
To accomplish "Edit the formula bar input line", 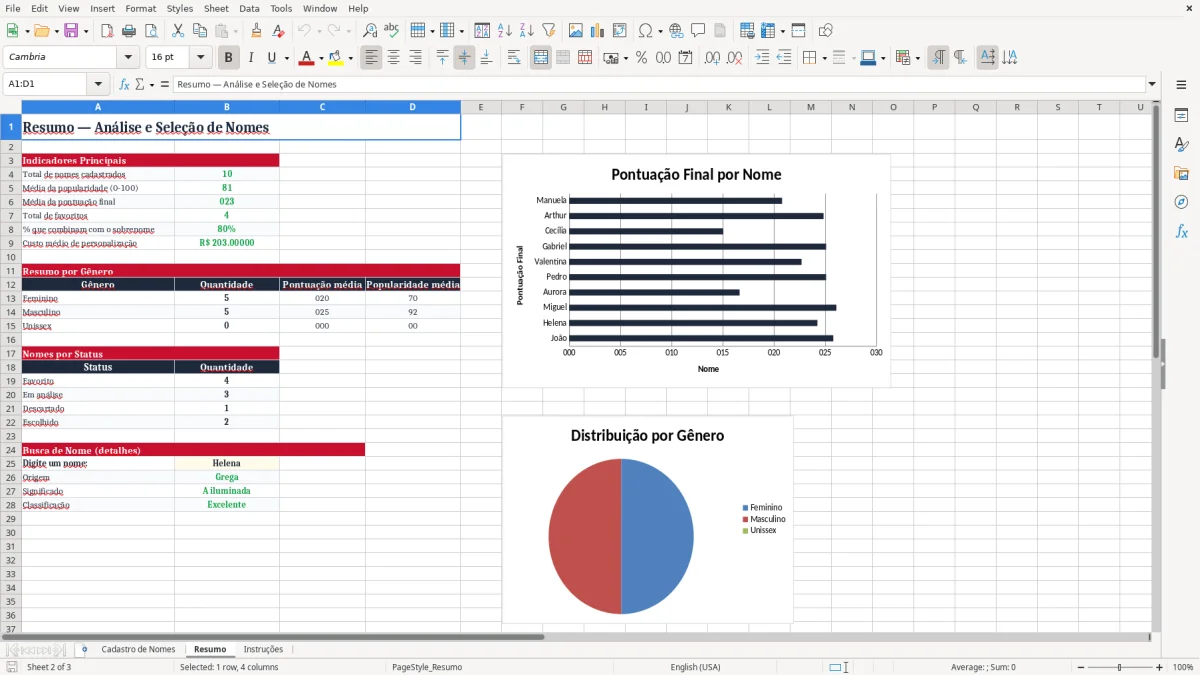I will (x=659, y=84).
